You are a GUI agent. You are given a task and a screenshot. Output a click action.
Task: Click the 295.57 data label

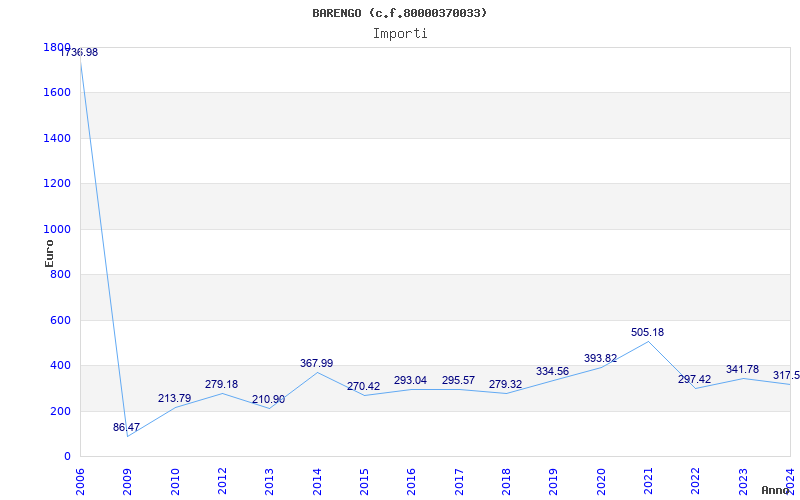pyautogui.click(x=458, y=380)
